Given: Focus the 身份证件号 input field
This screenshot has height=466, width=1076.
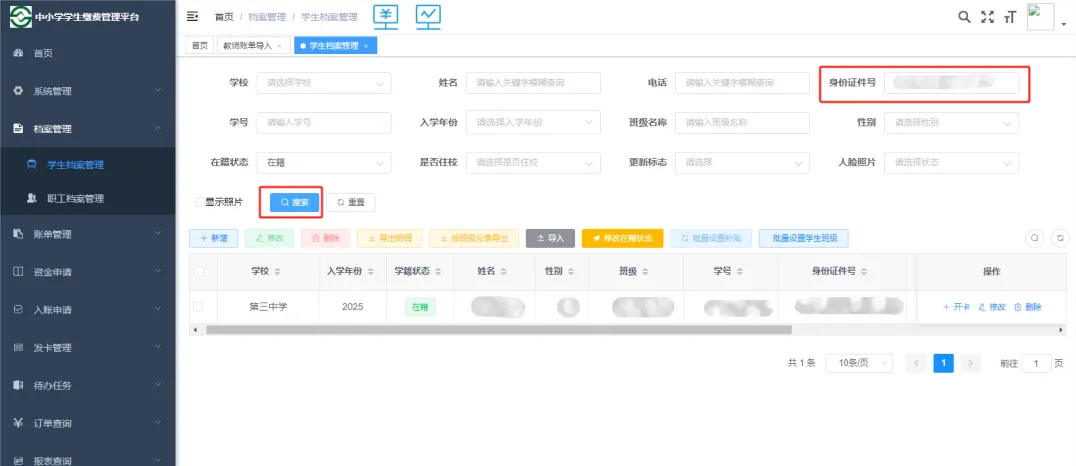Looking at the screenshot, I should click(x=951, y=83).
